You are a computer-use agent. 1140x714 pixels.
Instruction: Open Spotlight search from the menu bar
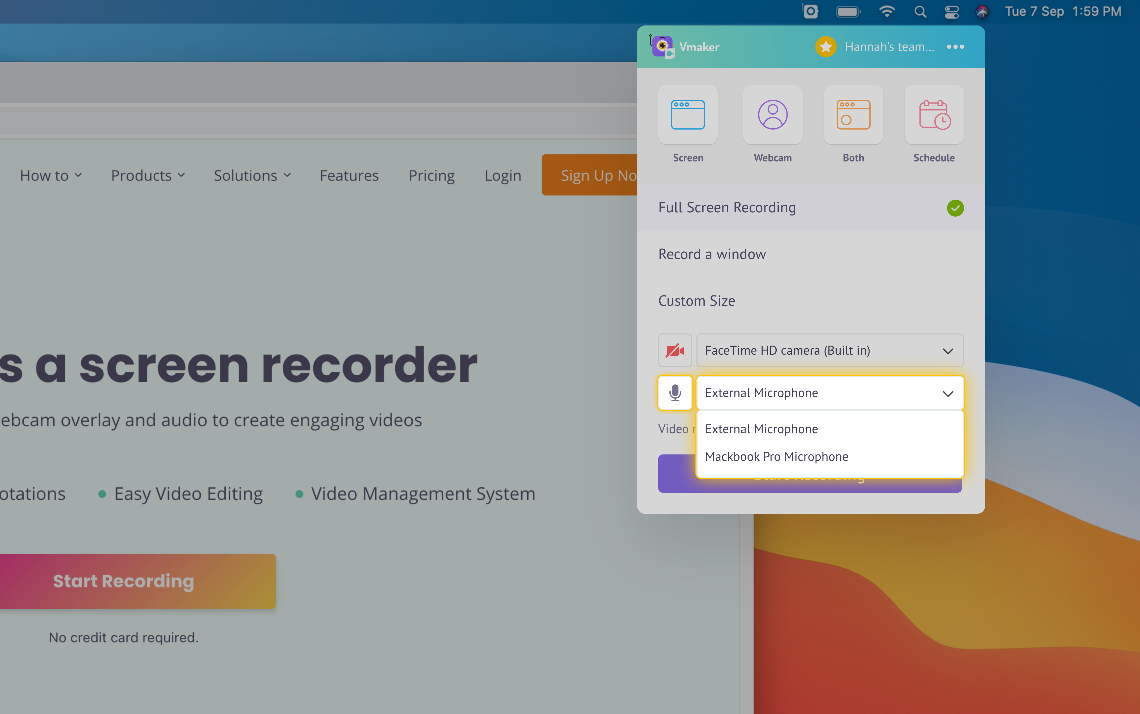(920, 12)
